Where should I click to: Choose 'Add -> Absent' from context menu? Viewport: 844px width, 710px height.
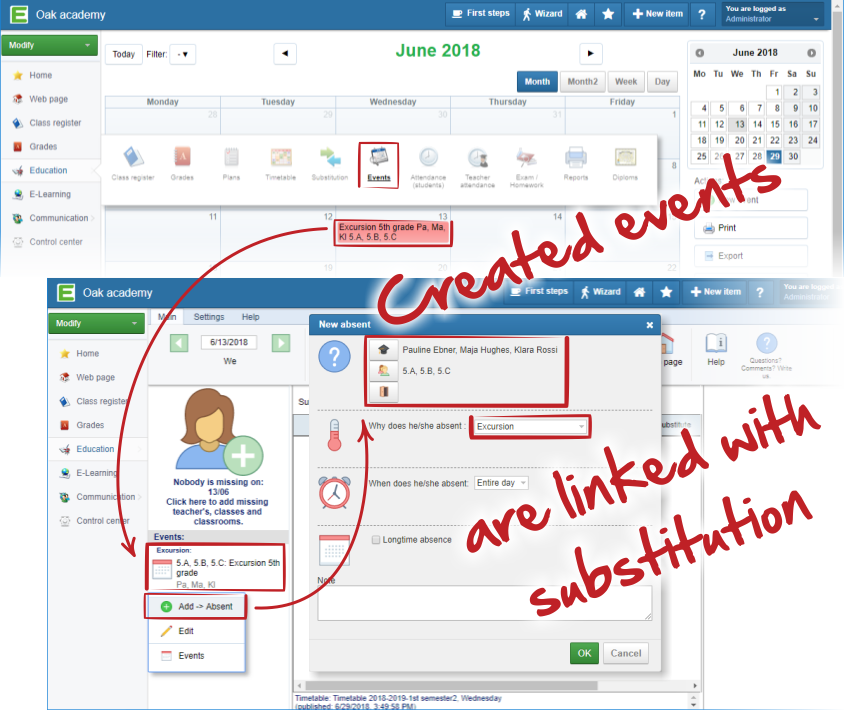pyautogui.click(x=196, y=606)
